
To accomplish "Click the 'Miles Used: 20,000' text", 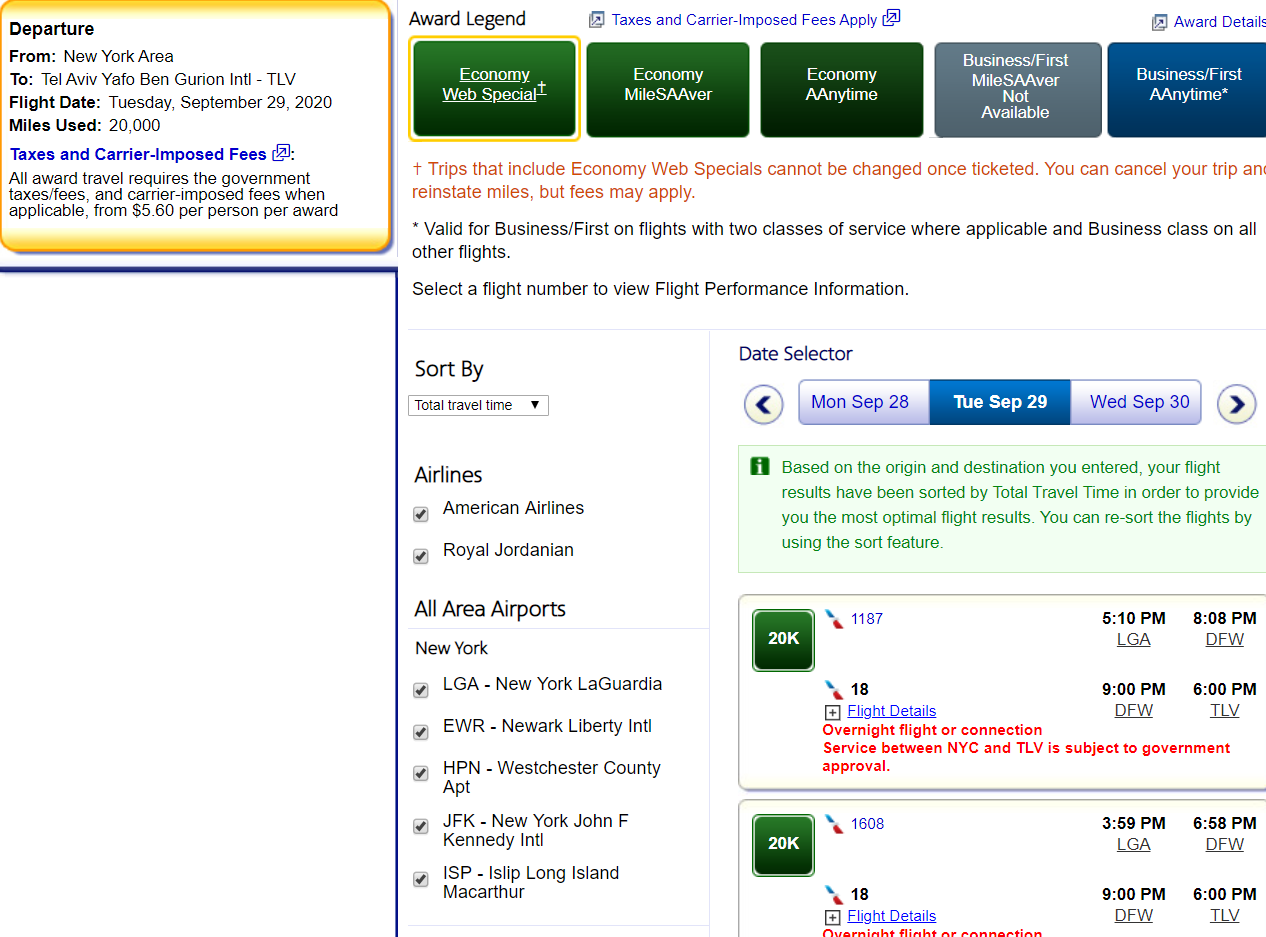I will [x=85, y=126].
